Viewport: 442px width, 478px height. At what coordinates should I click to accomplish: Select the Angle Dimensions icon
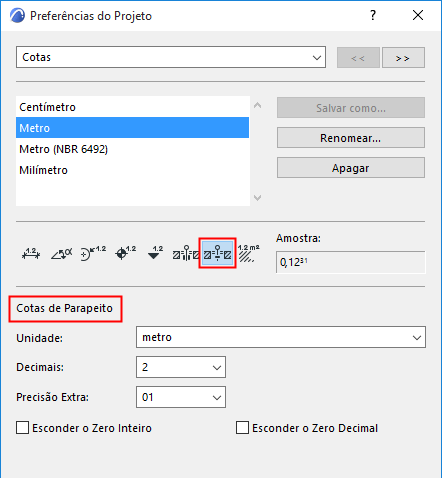coord(62,254)
